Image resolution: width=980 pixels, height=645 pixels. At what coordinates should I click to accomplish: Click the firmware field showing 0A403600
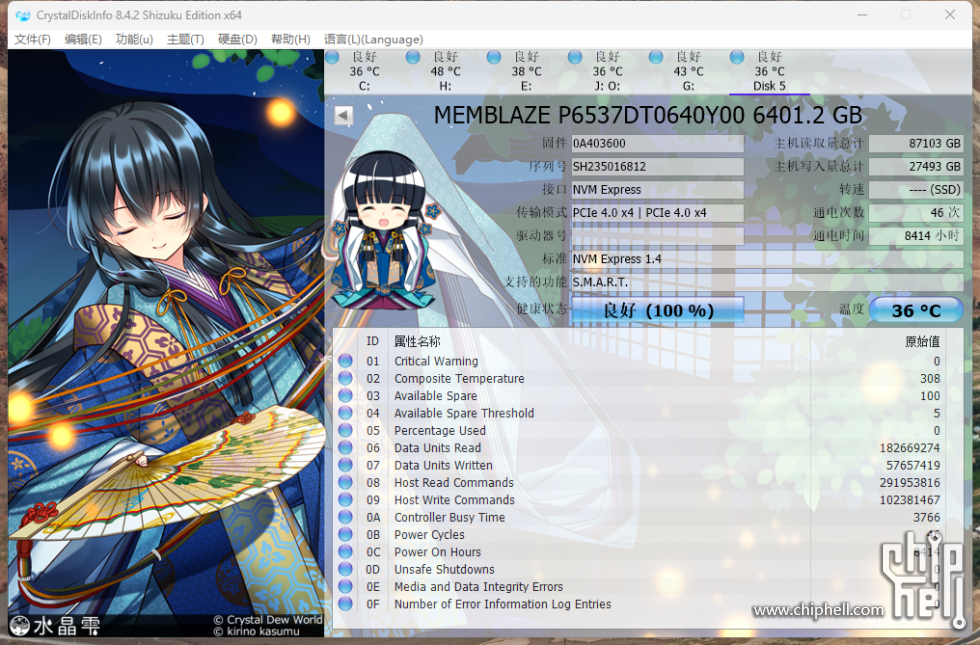658,143
